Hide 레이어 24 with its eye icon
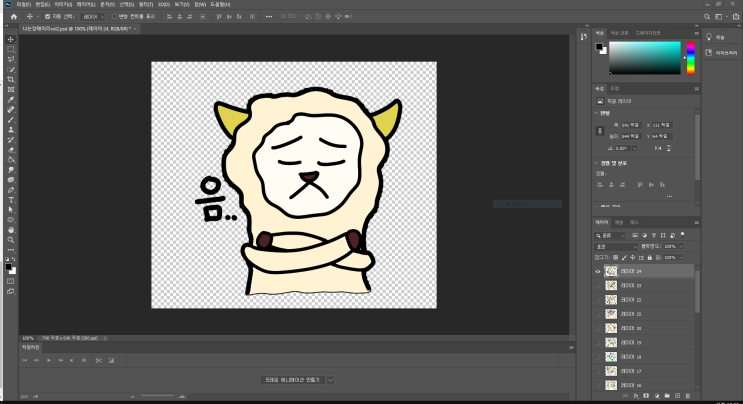Image resolution: width=743 pixels, height=404 pixels. point(598,271)
